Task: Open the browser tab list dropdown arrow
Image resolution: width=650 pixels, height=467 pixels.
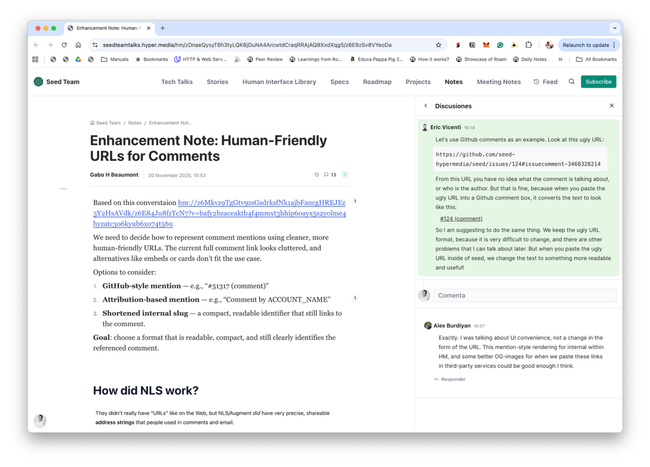Action: [614, 28]
